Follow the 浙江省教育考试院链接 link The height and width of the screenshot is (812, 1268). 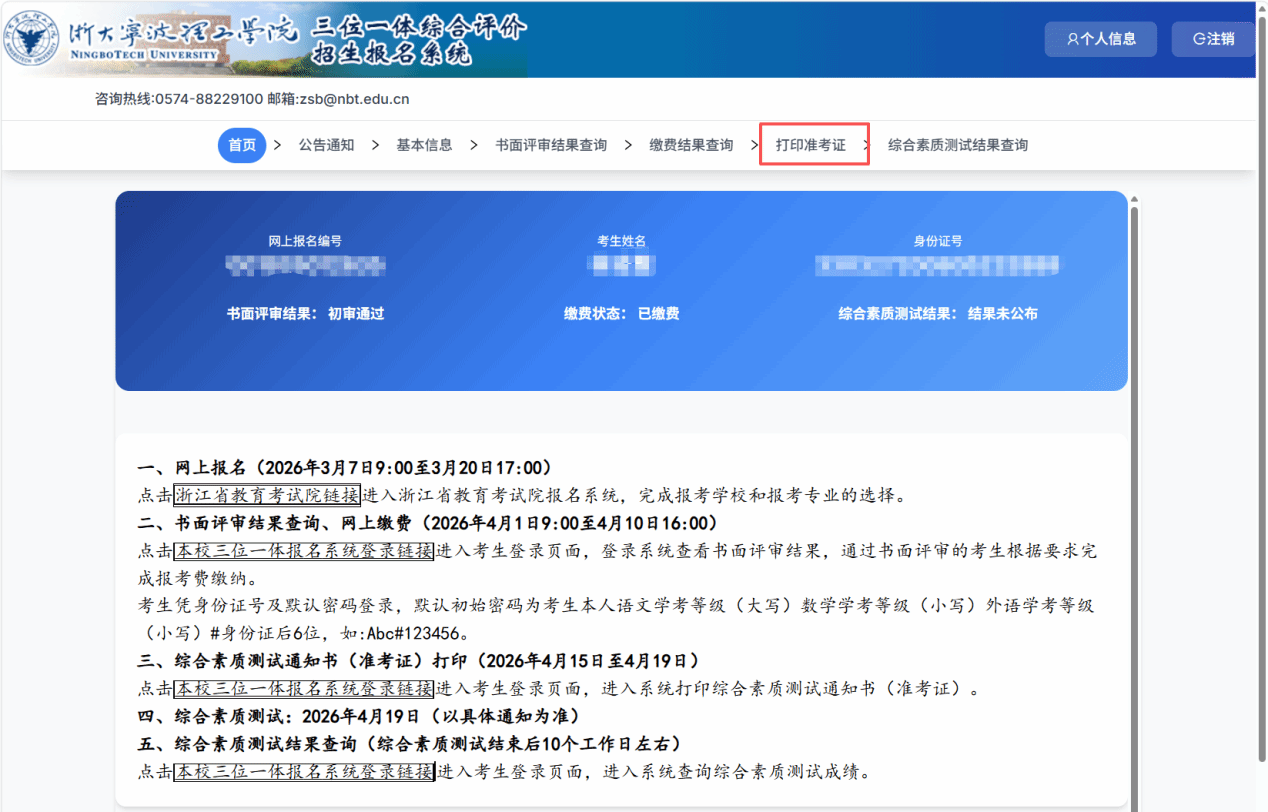(x=267, y=495)
